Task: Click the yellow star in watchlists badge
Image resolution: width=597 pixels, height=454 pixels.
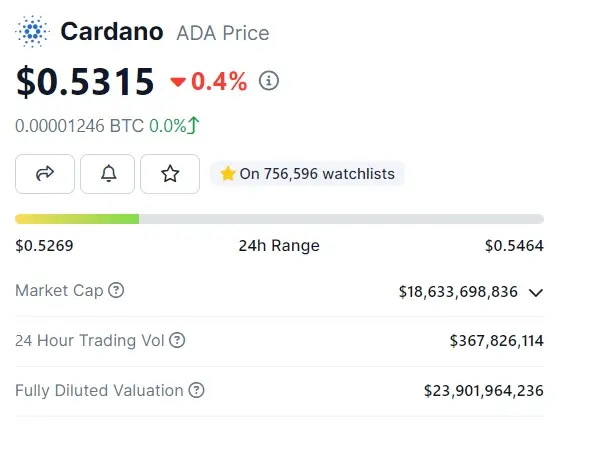Action: (228, 173)
